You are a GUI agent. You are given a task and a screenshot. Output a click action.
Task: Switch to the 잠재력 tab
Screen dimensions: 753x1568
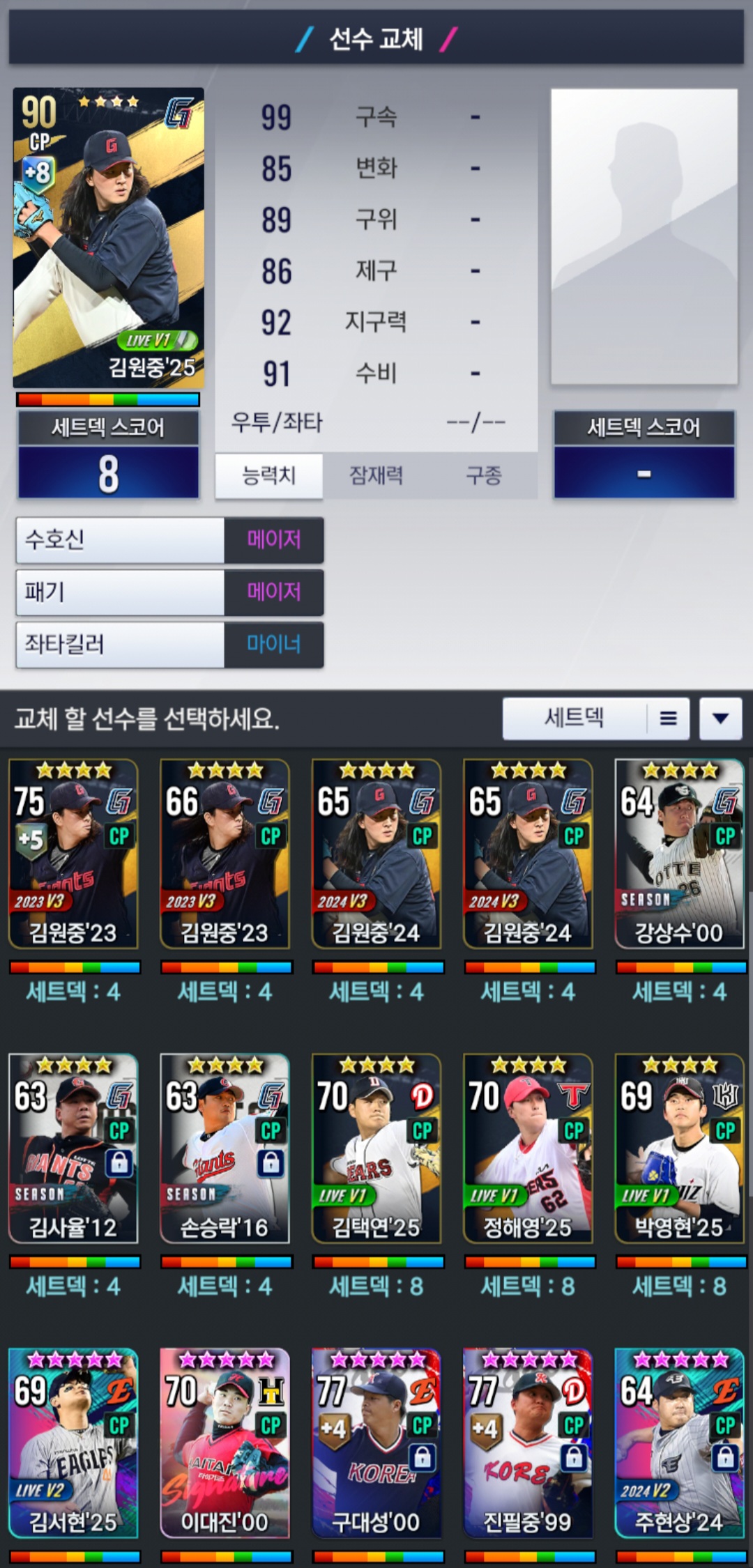(376, 476)
